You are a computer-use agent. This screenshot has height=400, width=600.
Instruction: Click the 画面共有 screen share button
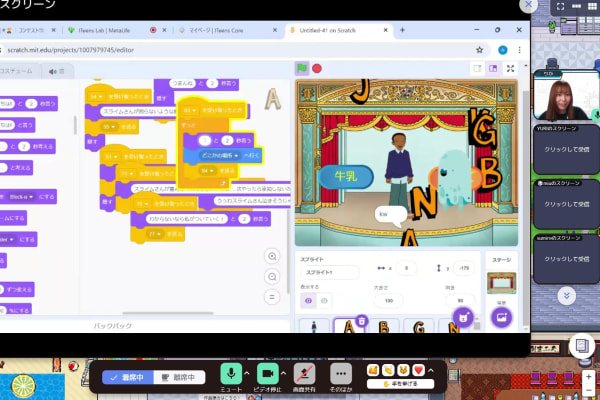click(304, 376)
